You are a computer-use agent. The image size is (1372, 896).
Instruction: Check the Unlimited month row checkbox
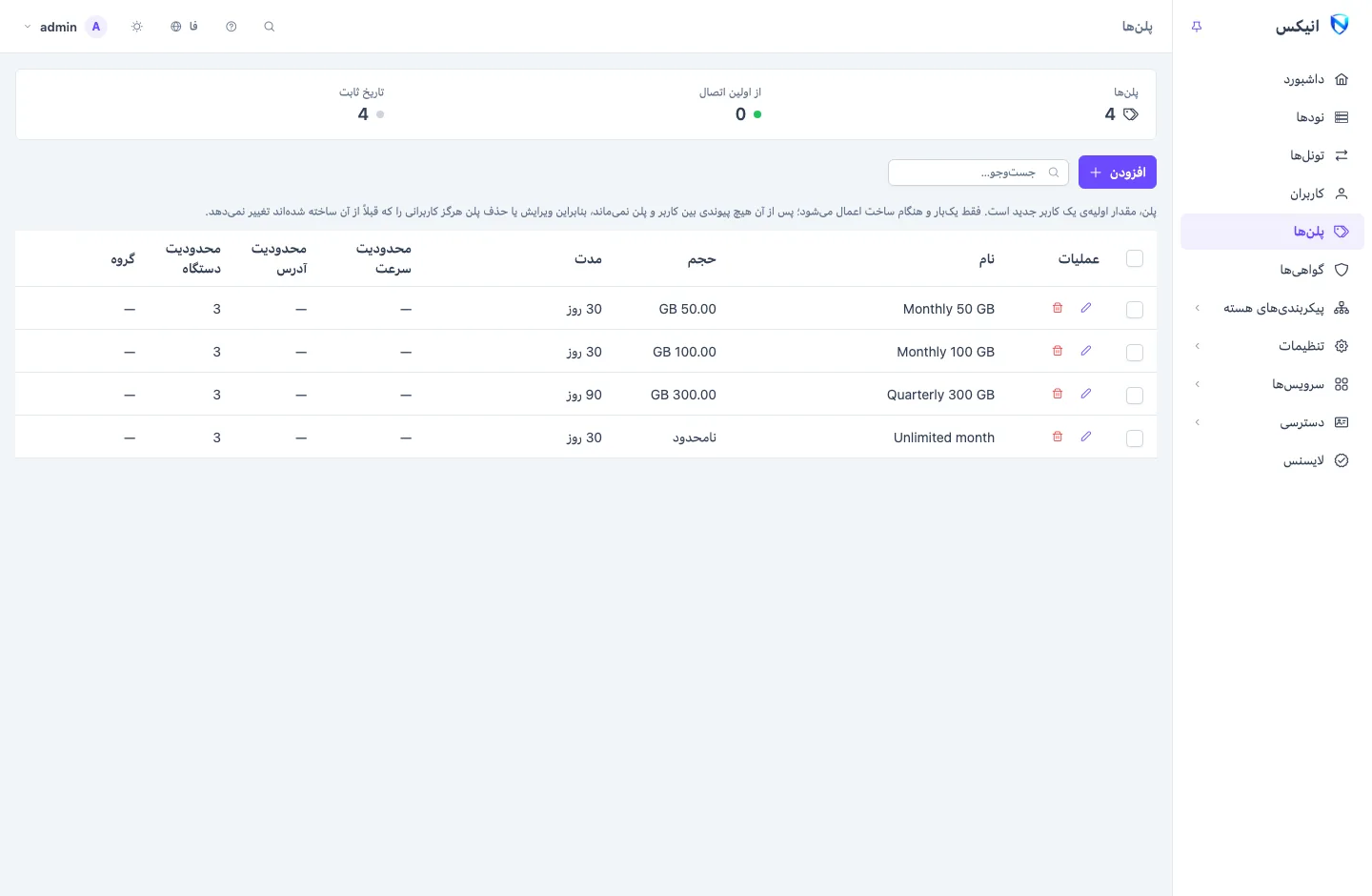pyautogui.click(x=1135, y=438)
